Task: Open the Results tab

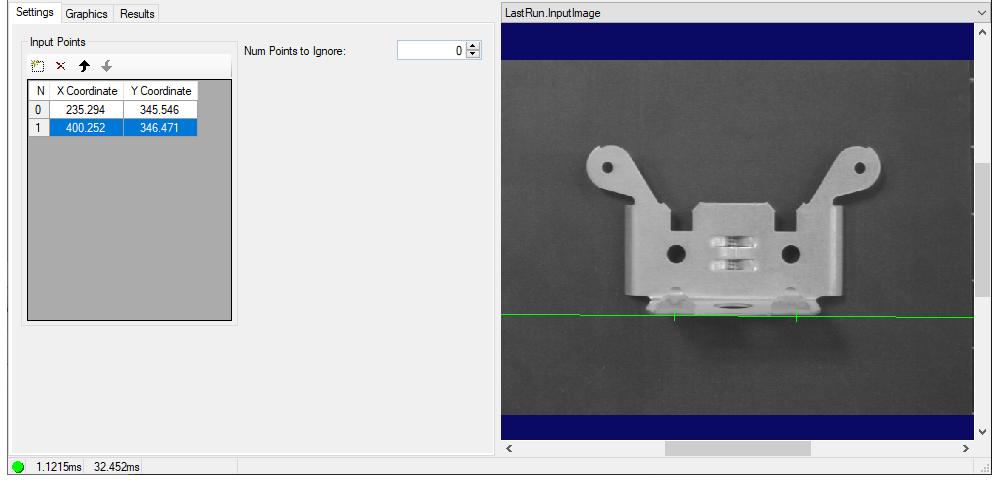Action: pos(137,14)
